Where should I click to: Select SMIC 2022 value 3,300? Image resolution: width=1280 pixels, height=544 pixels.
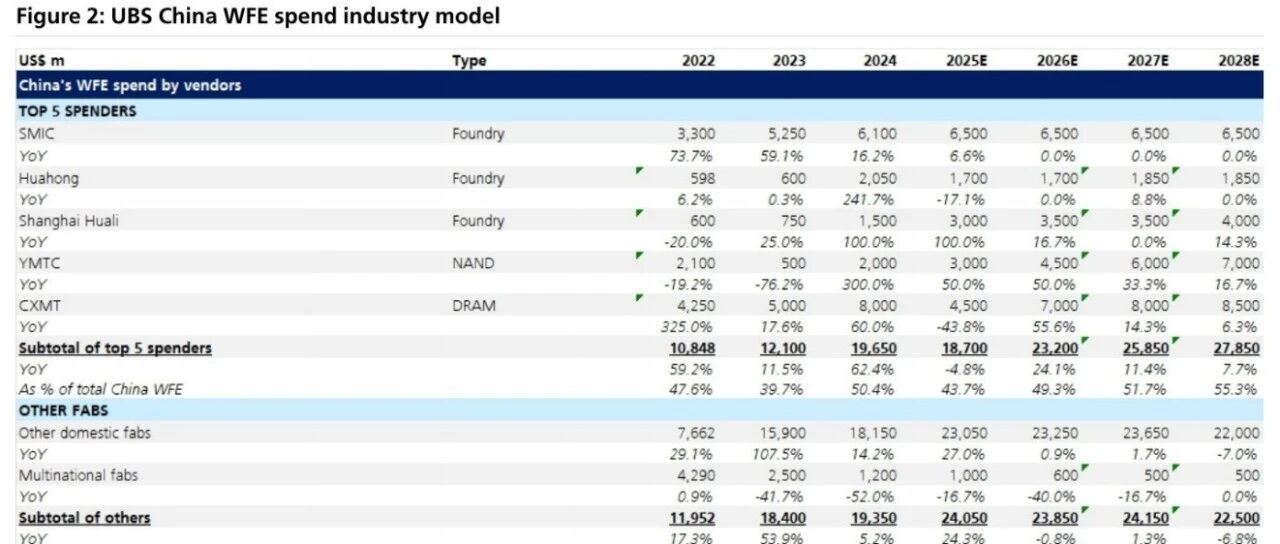(x=695, y=133)
